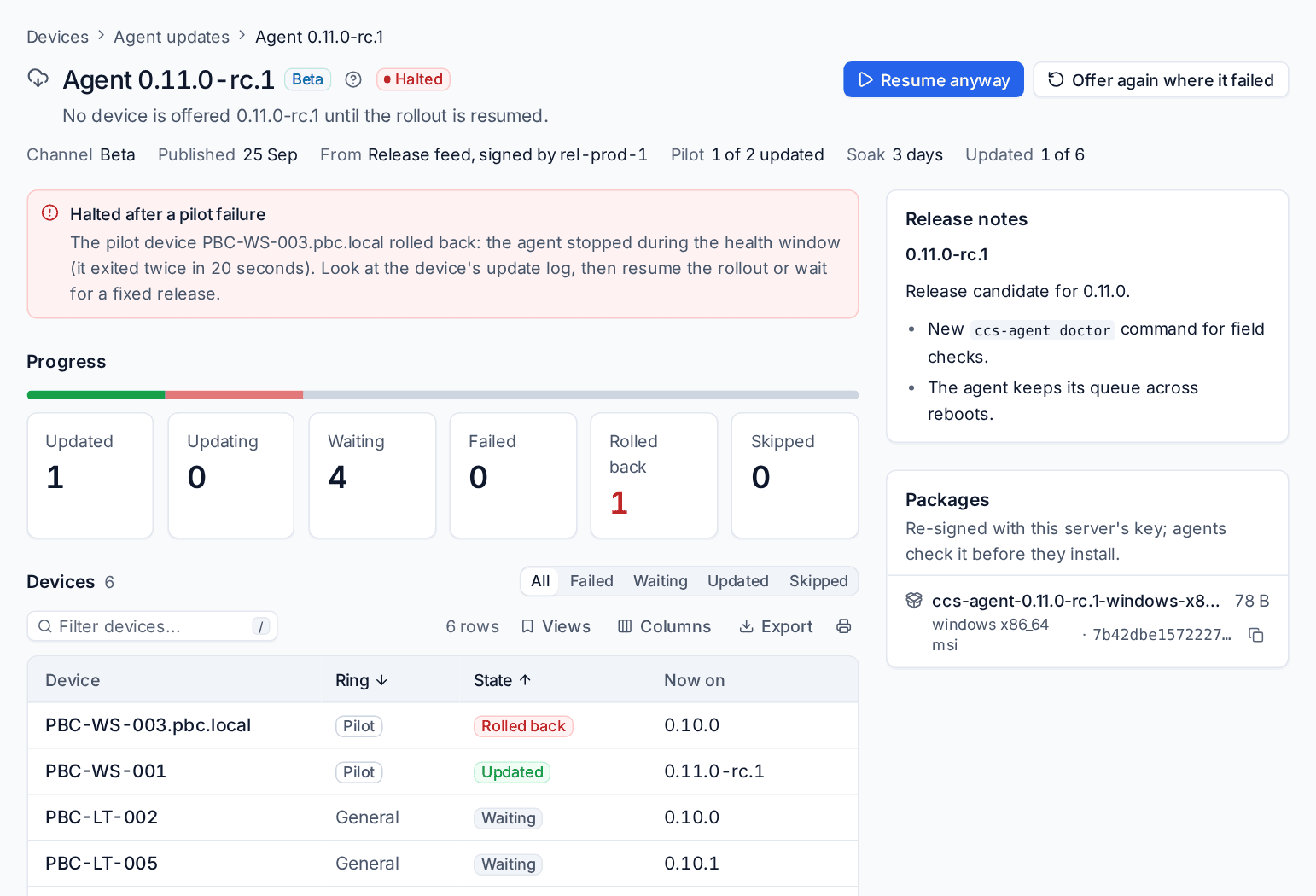1316x896 pixels.
Task: Click the Beta channel badge
Action: click(307, 79)
